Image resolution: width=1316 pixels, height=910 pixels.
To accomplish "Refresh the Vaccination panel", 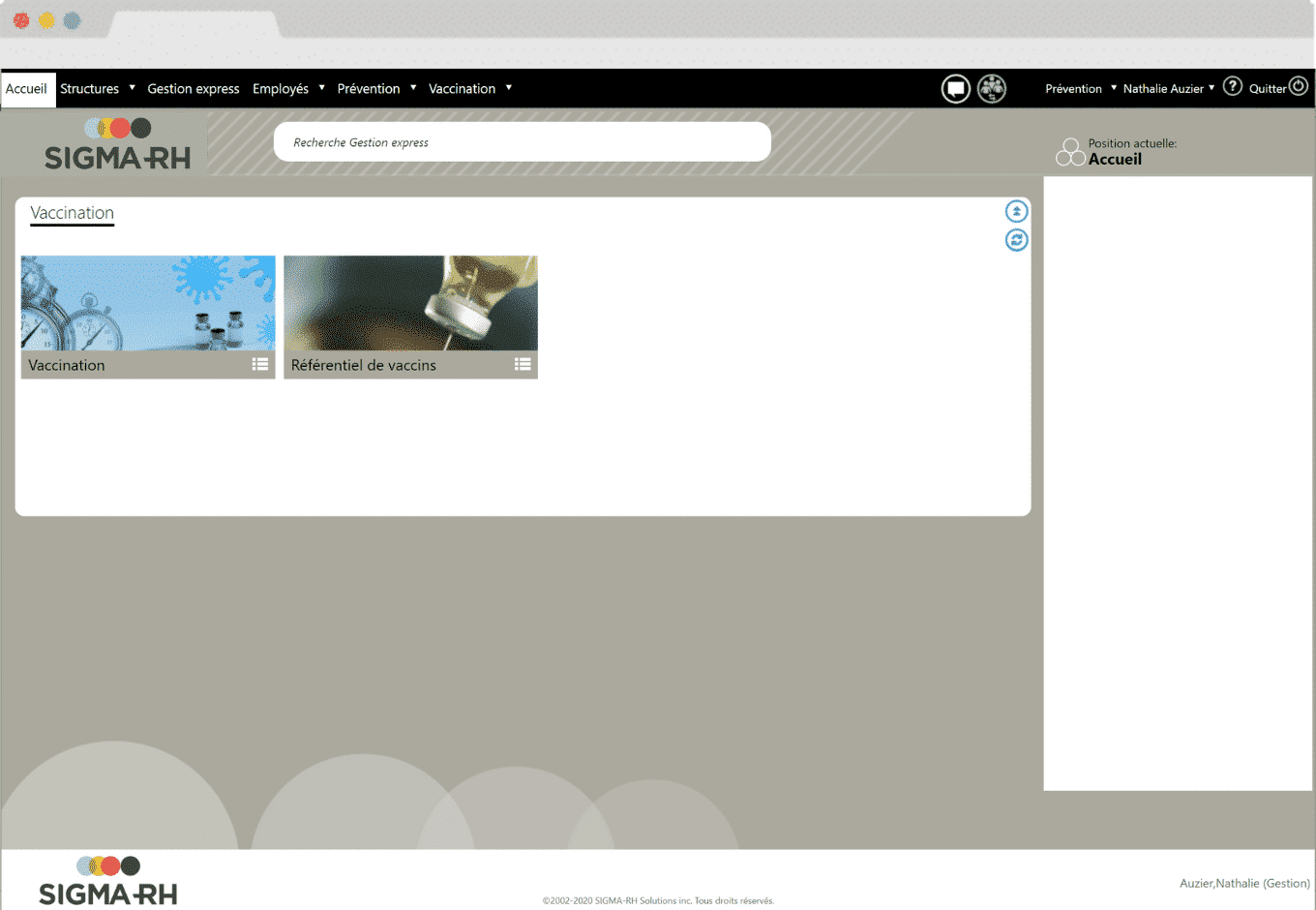I will tap(1016, 240).
